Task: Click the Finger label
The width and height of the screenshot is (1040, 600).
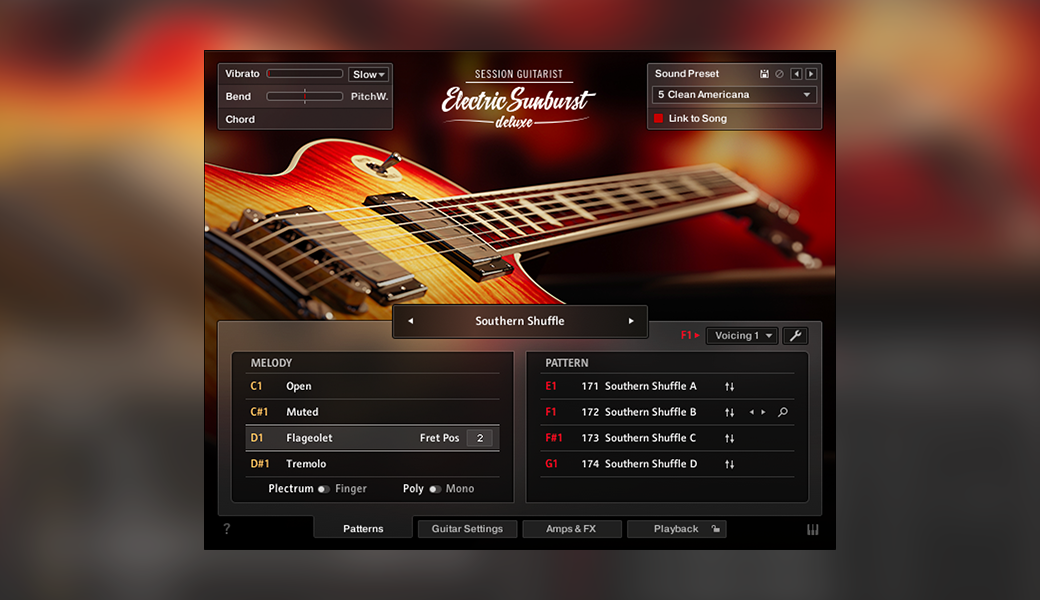Action: pos(351,489)
